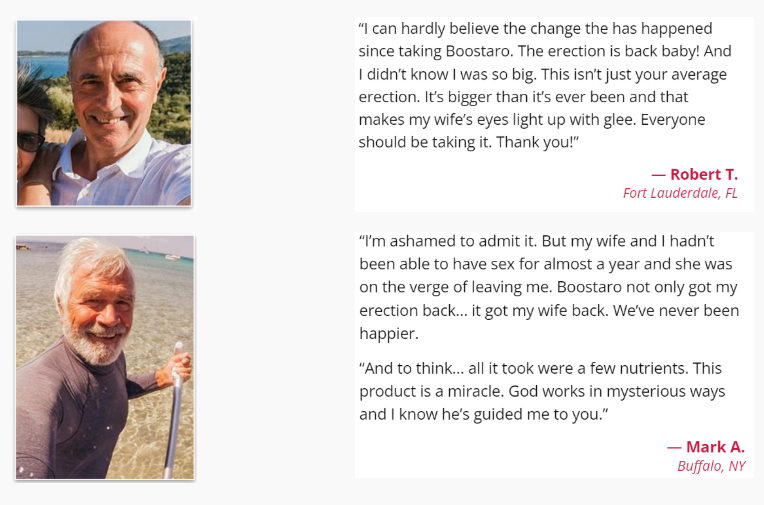Click the paddle held by Mark
The width and height of the screenshot is (764, 505).
pos(173,409)
